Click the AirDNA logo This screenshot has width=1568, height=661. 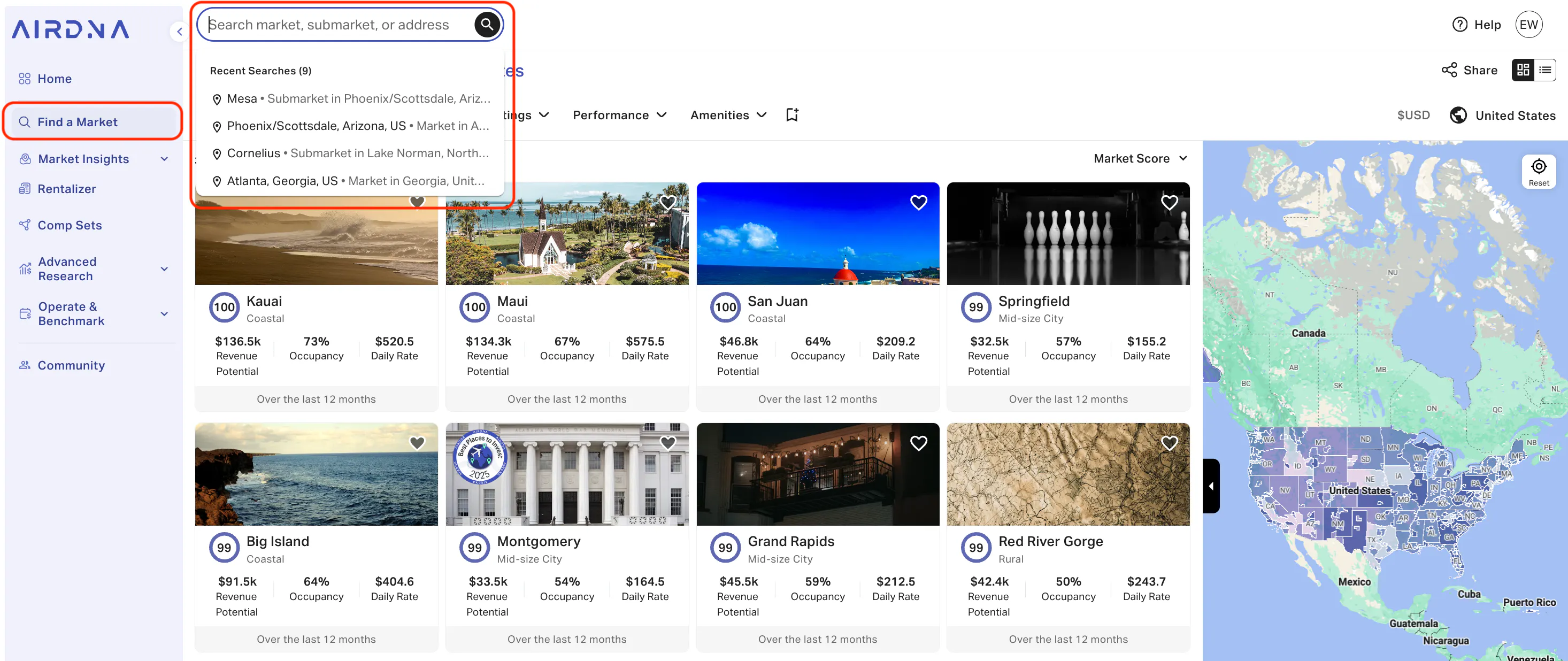tap(71, 28)
